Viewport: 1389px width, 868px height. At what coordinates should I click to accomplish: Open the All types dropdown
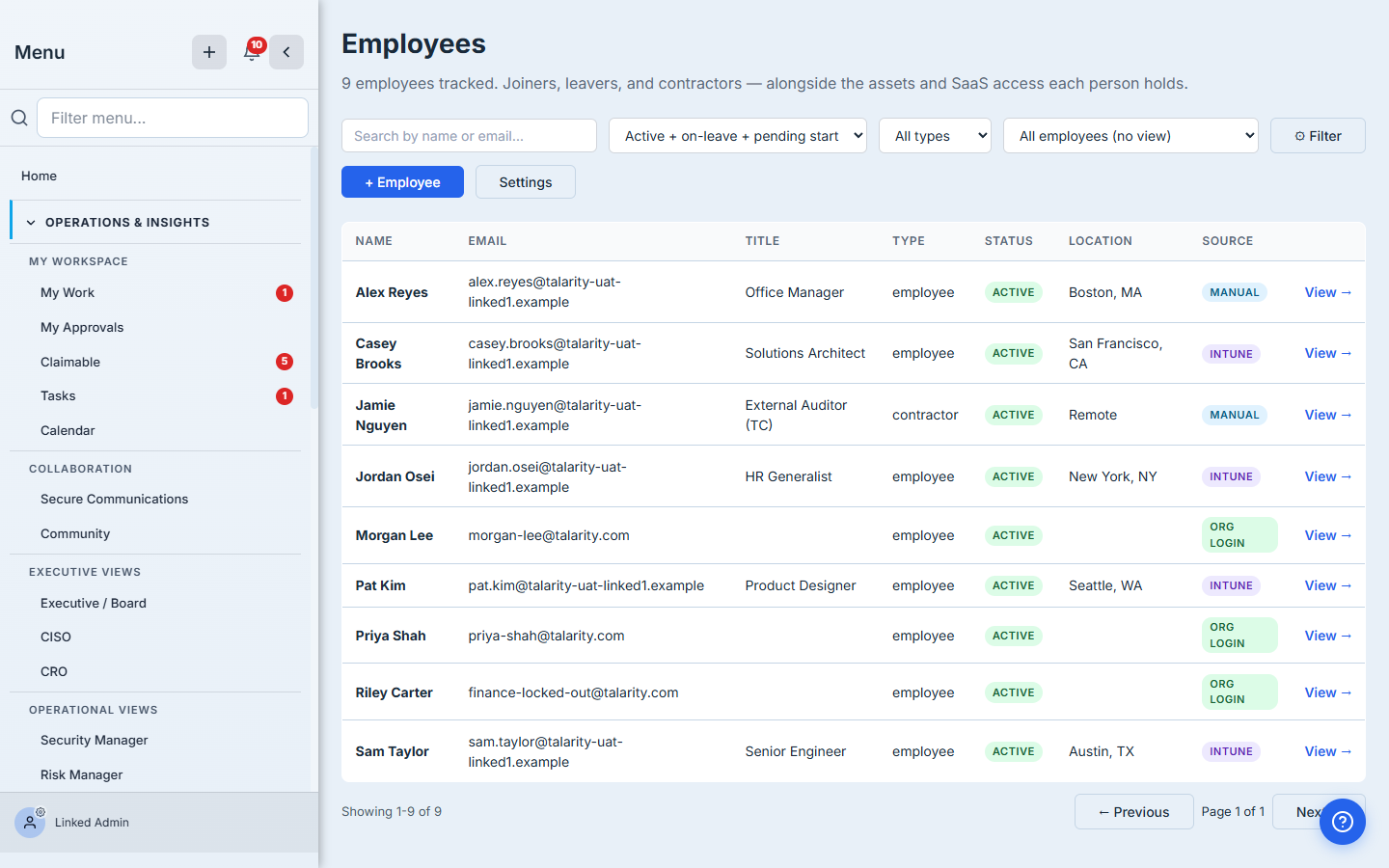point(935,136)
